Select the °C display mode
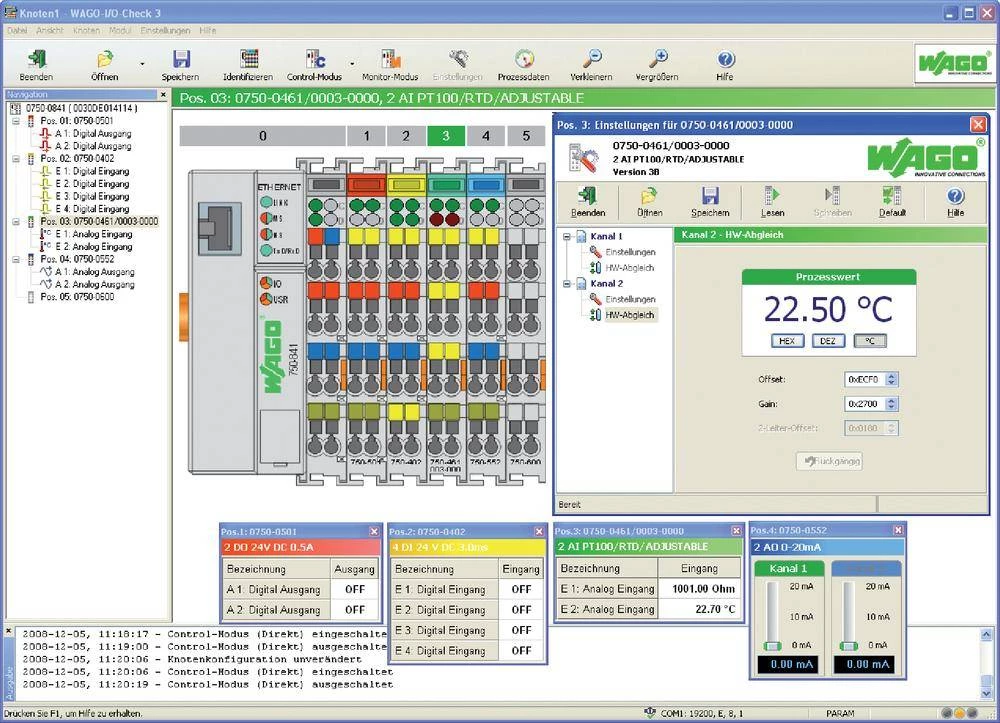Image resolution: width=1000 pixels, height=723 pixels. click(x=868, y=340)
